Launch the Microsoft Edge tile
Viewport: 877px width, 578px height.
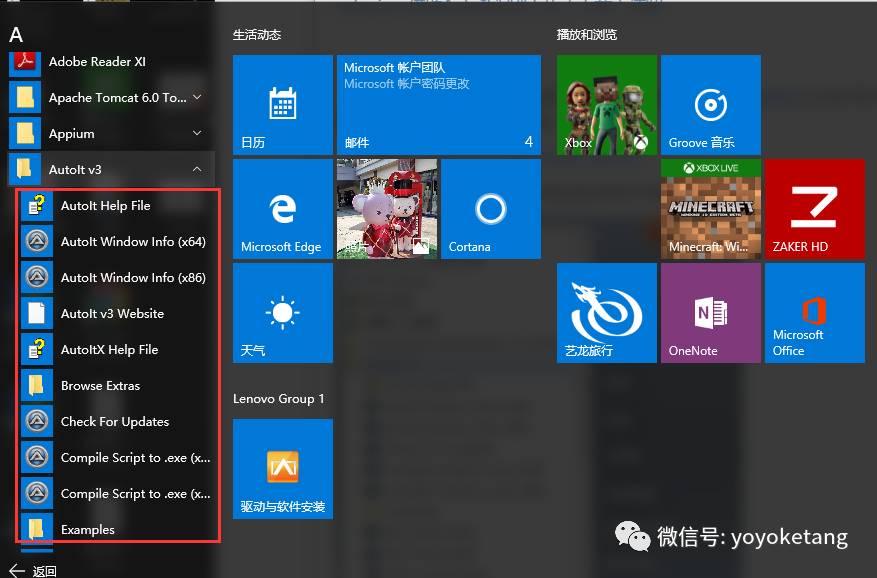coord(282,209)
